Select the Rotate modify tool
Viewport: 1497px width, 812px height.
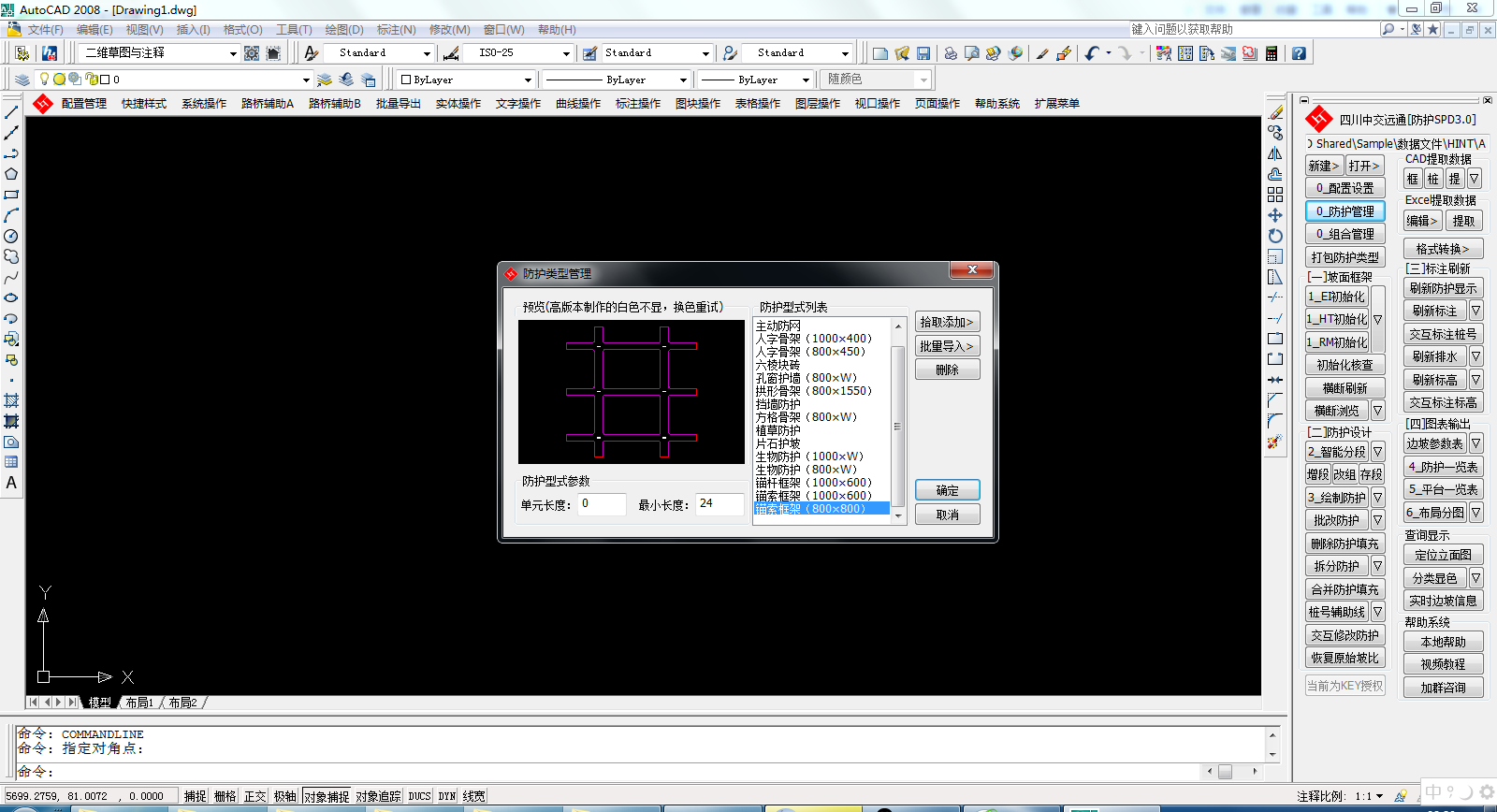pyautogui.click(x=1275, y=236)
